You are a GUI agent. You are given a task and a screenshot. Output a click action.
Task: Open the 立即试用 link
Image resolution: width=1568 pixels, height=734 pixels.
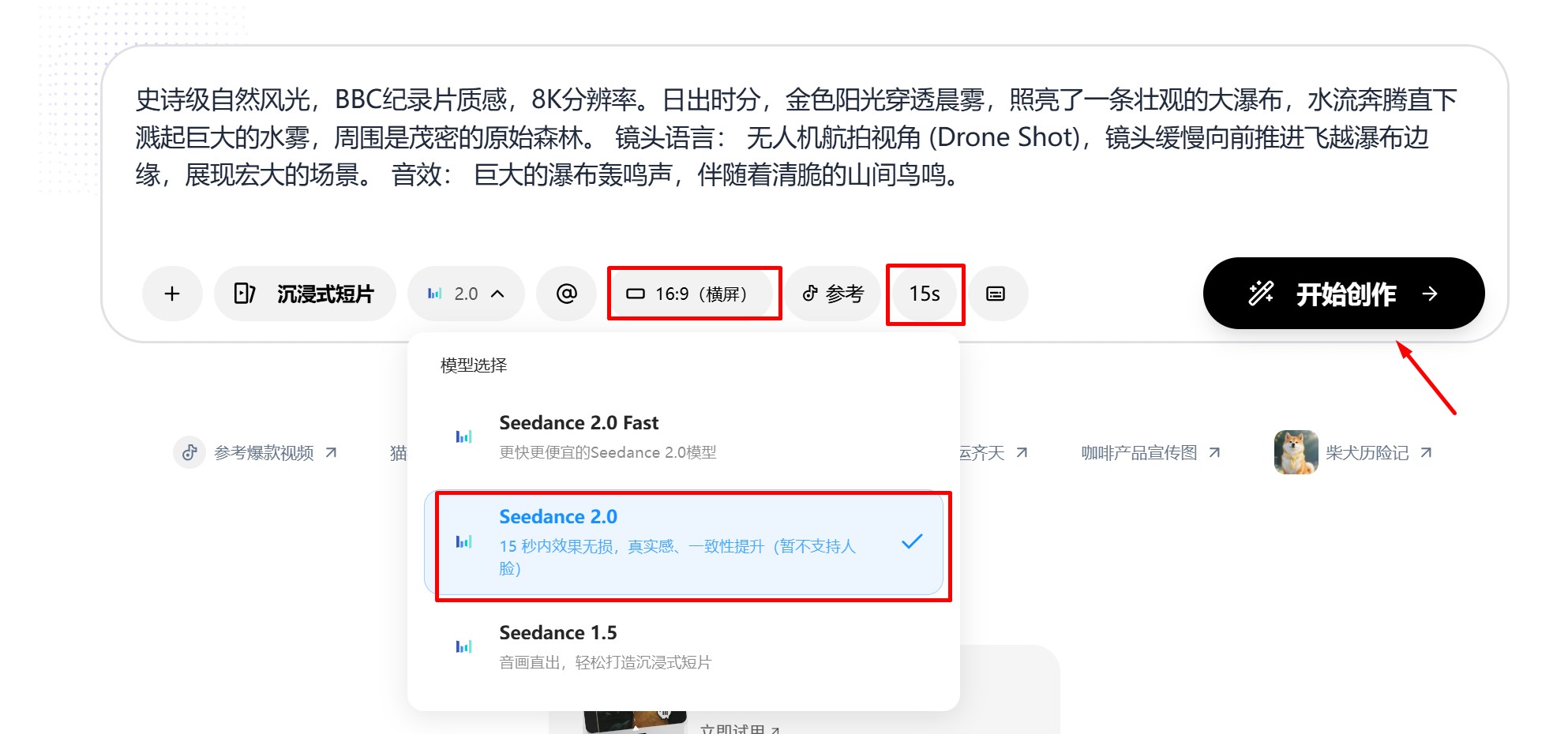pos(740,728)
